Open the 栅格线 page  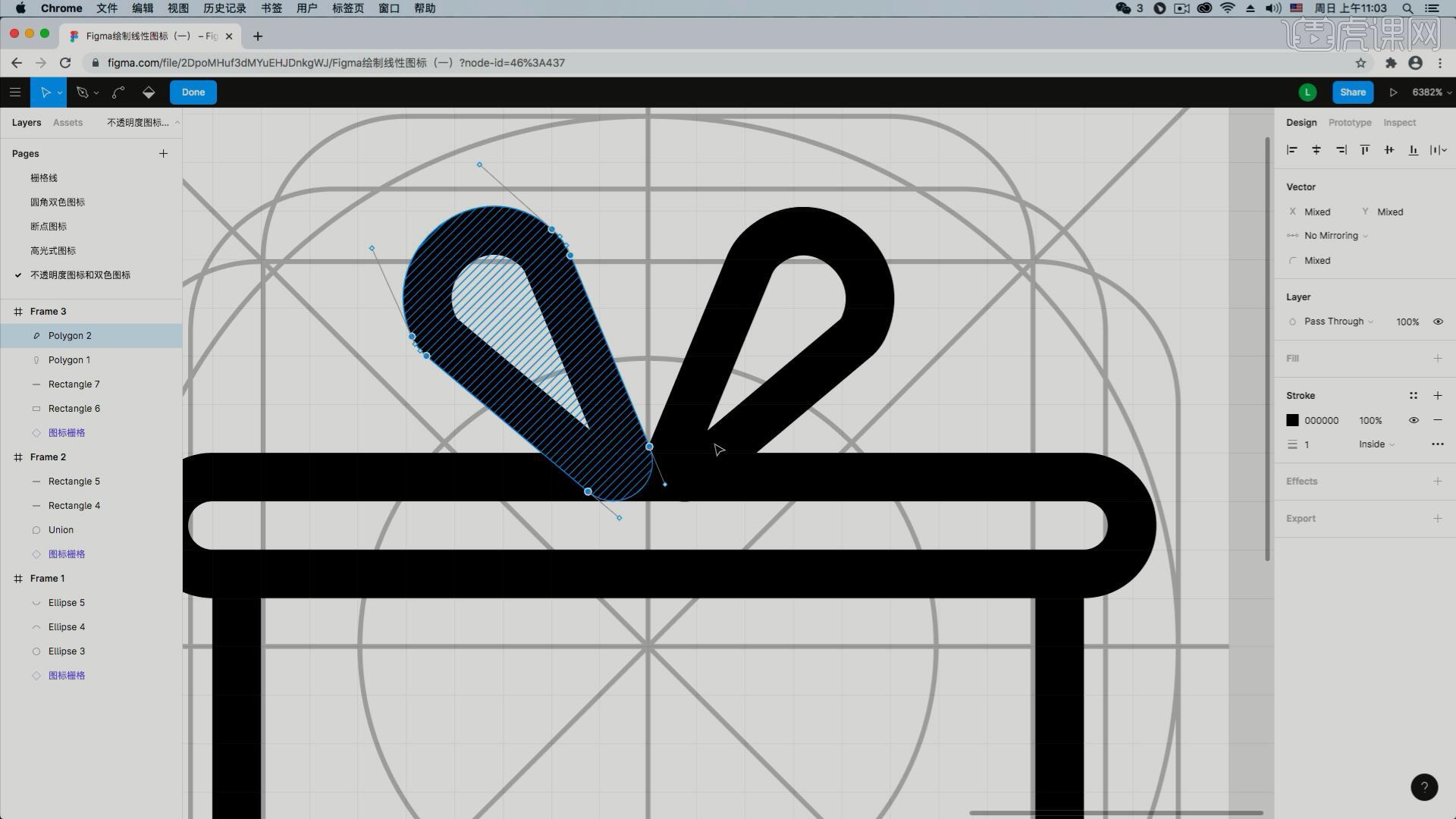44,178
